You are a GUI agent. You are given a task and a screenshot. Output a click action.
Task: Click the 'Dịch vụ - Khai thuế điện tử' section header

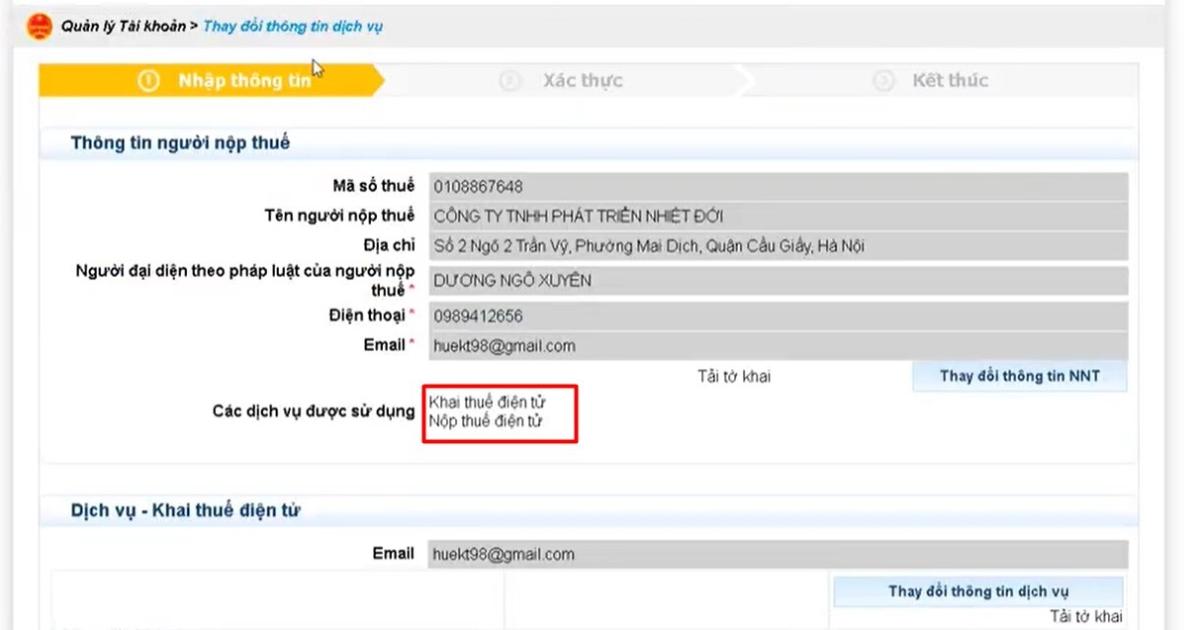(186, 511)
